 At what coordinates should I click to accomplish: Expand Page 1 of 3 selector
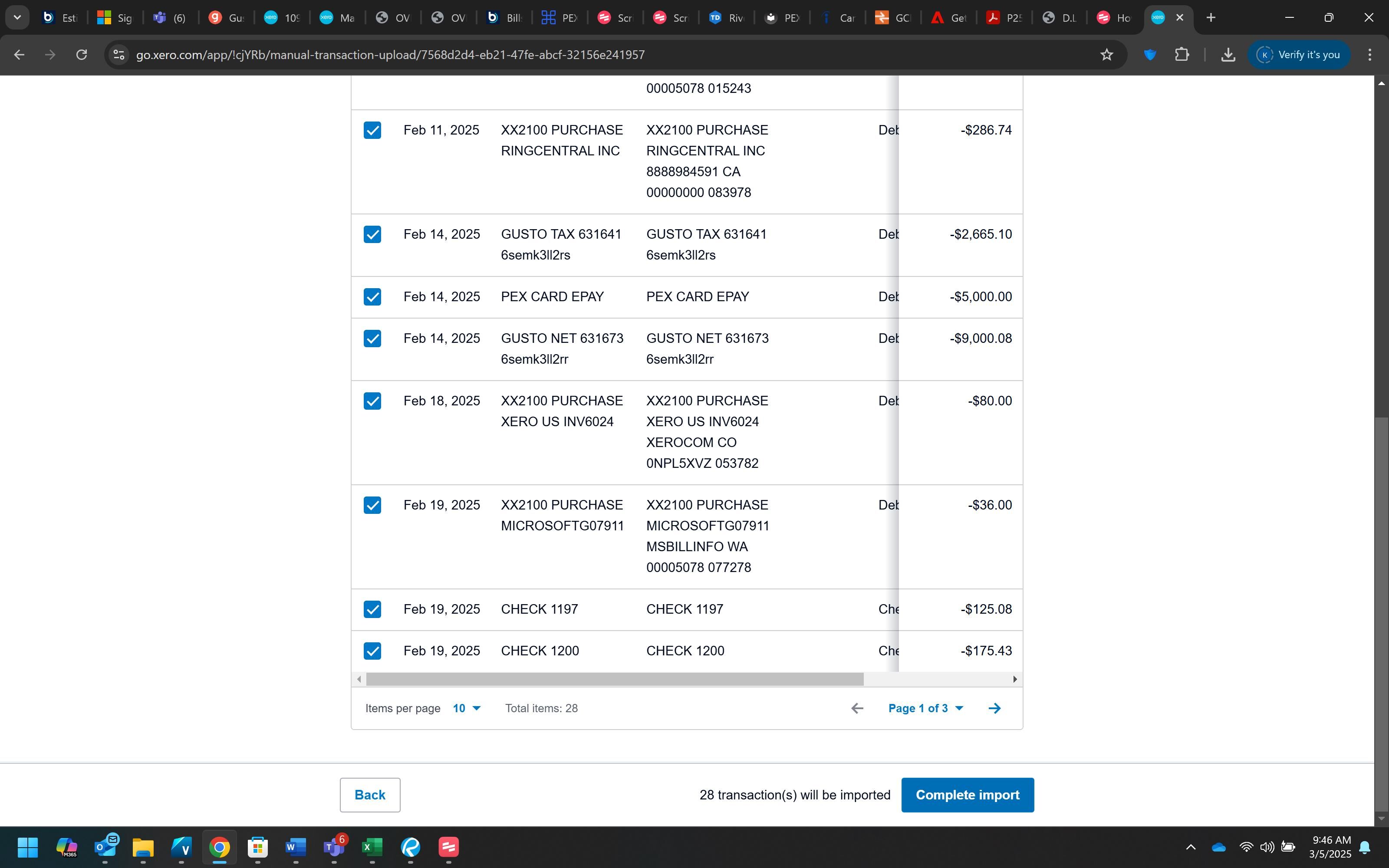[925, 708]
